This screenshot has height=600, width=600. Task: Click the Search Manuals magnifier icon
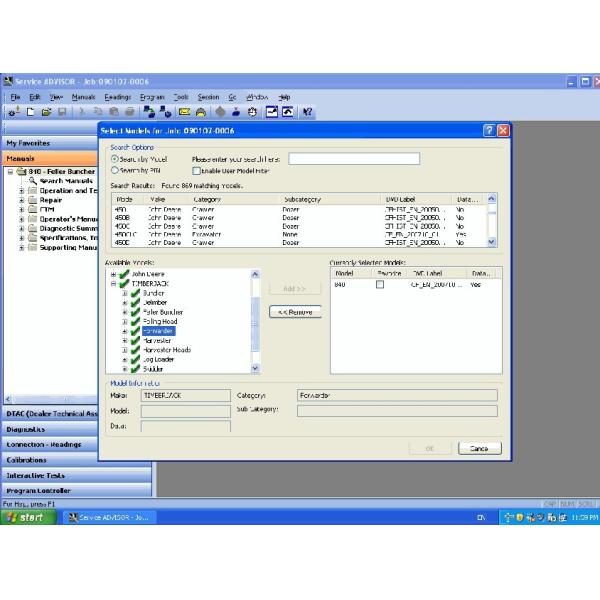(x=31, y=181)
